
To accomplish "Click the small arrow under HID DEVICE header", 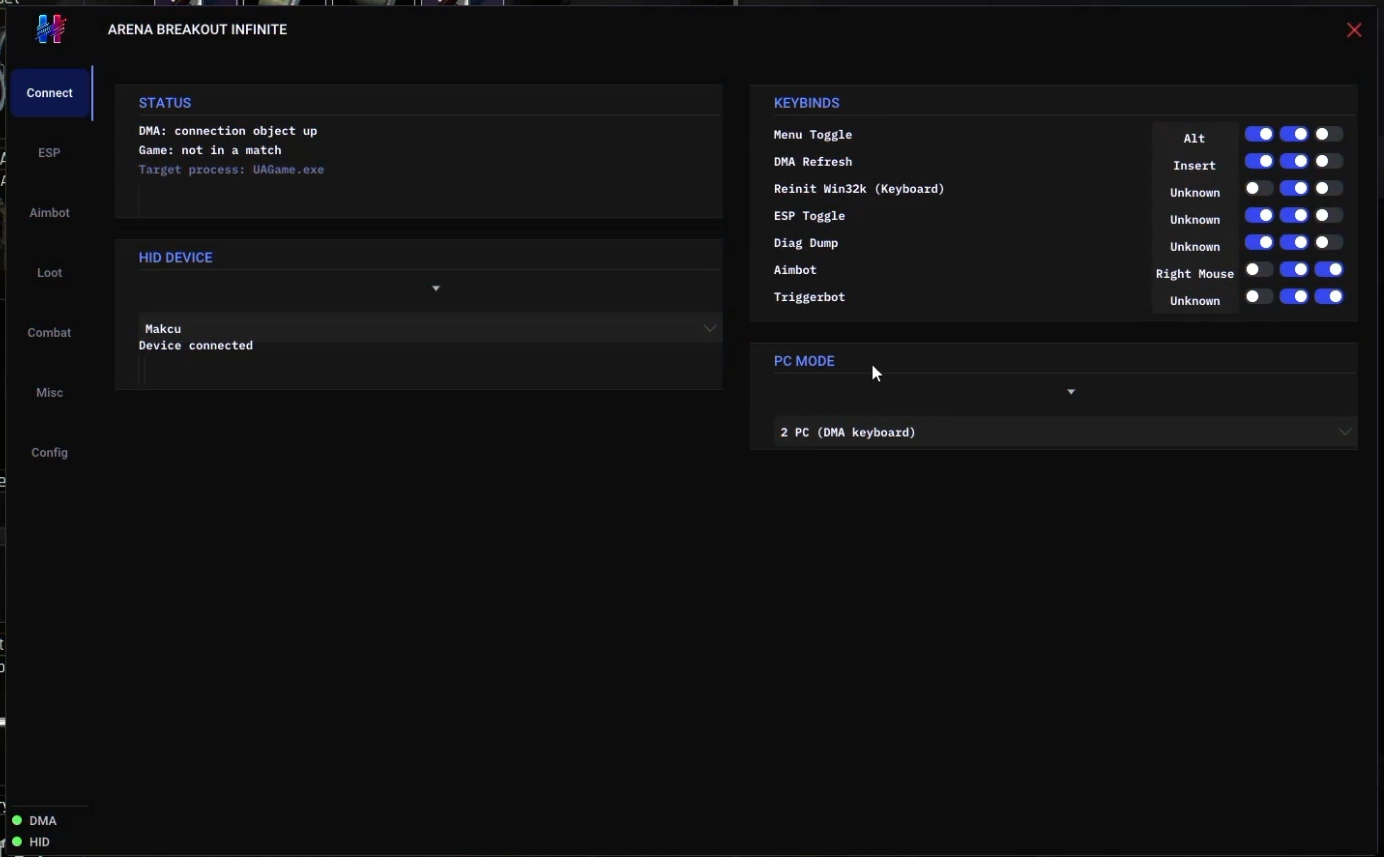I will [x=436, y=288].
